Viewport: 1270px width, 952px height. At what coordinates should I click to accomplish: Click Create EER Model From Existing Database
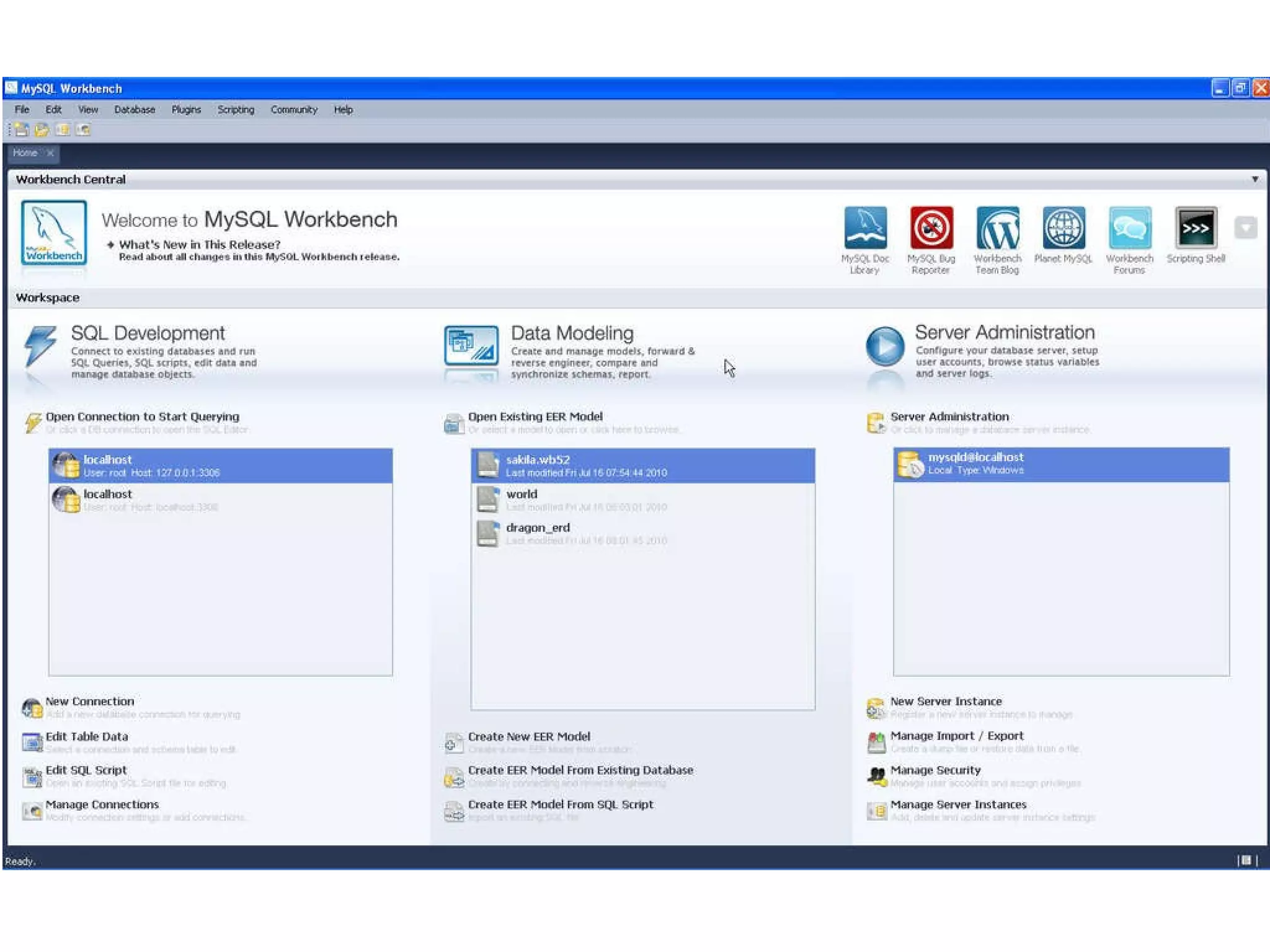[x=580, y=770]
